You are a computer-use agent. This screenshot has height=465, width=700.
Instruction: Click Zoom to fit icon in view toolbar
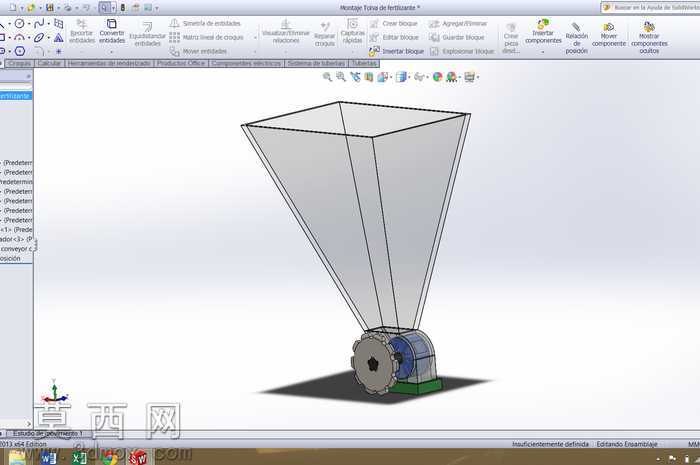tap(327, 77)
